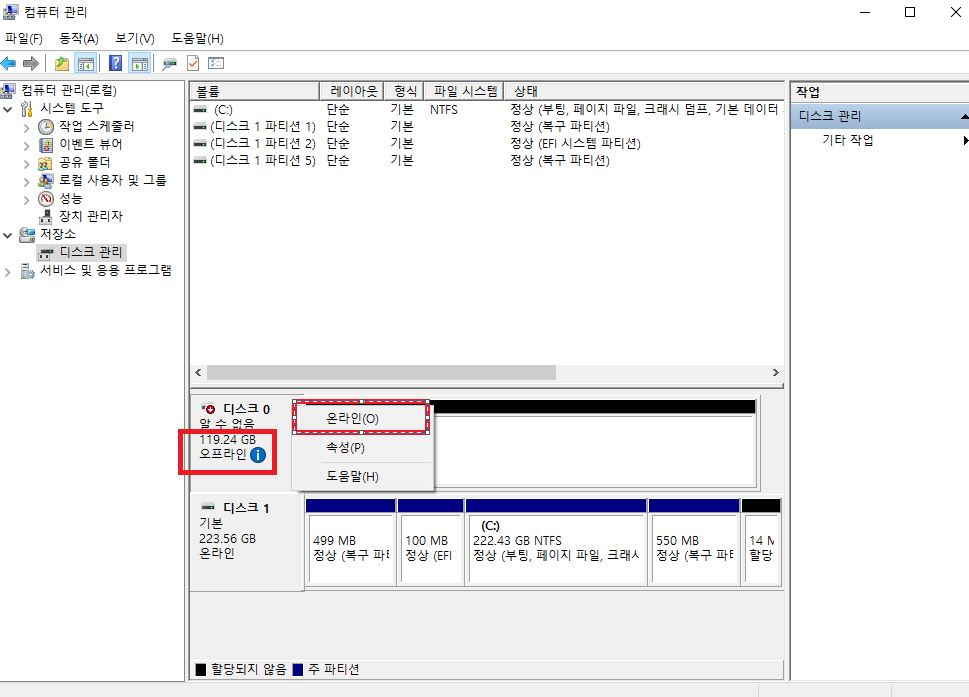Click the Services and Applications icon
The image size is (969, 697).
point(27,271)
